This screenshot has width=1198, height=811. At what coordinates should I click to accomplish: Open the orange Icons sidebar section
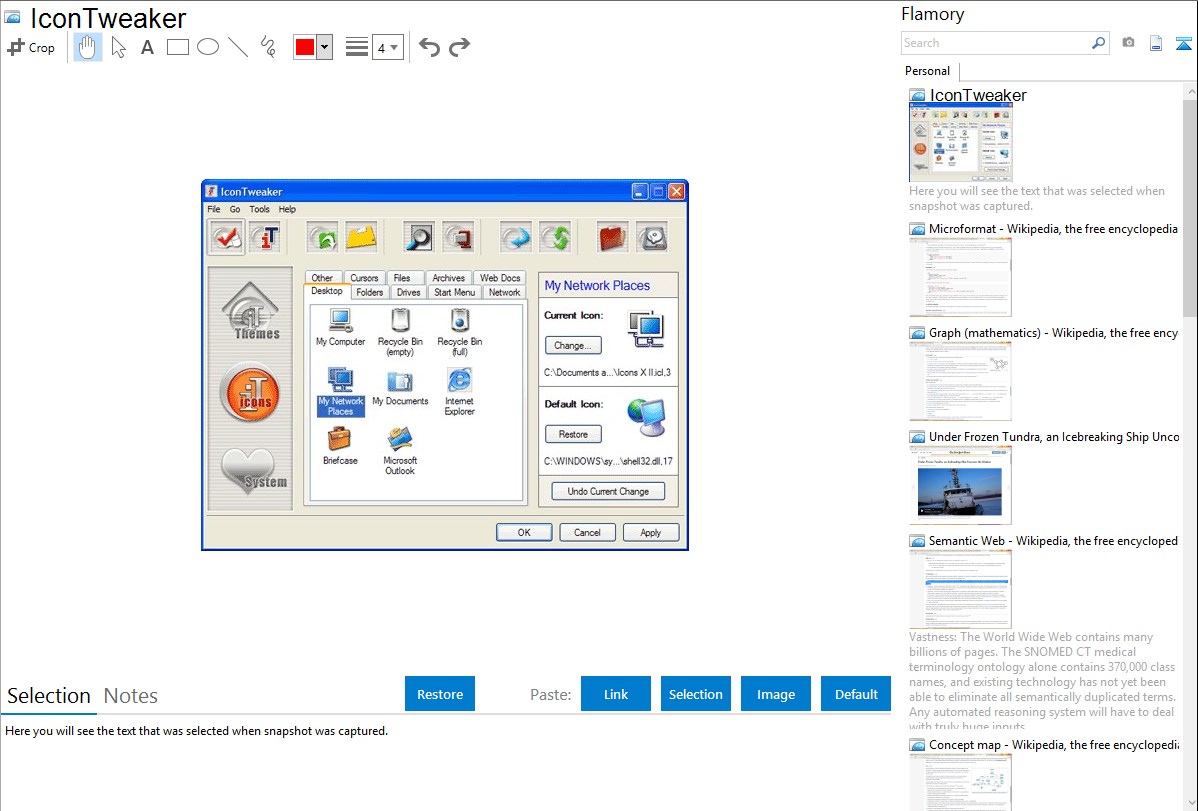tap(250, 392)
